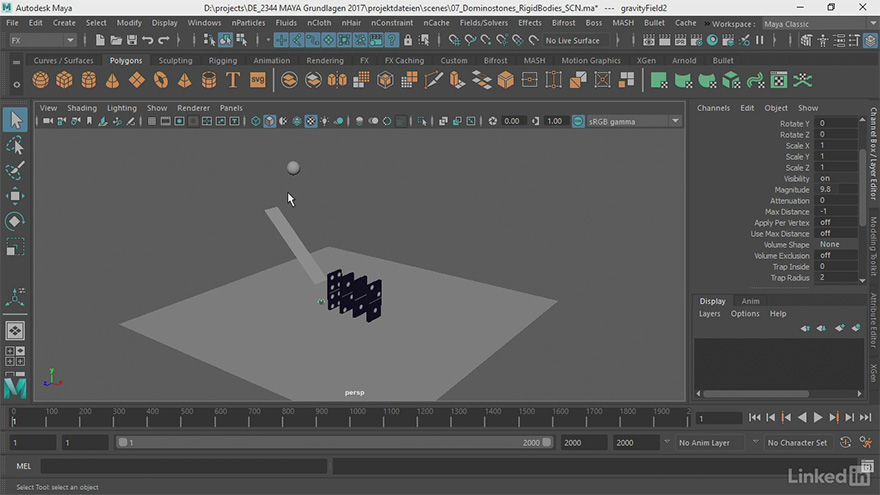The width and height of the screenshot is (880, 495).
Task: Click the time range slider bar
Action: (x=334, y=442)
